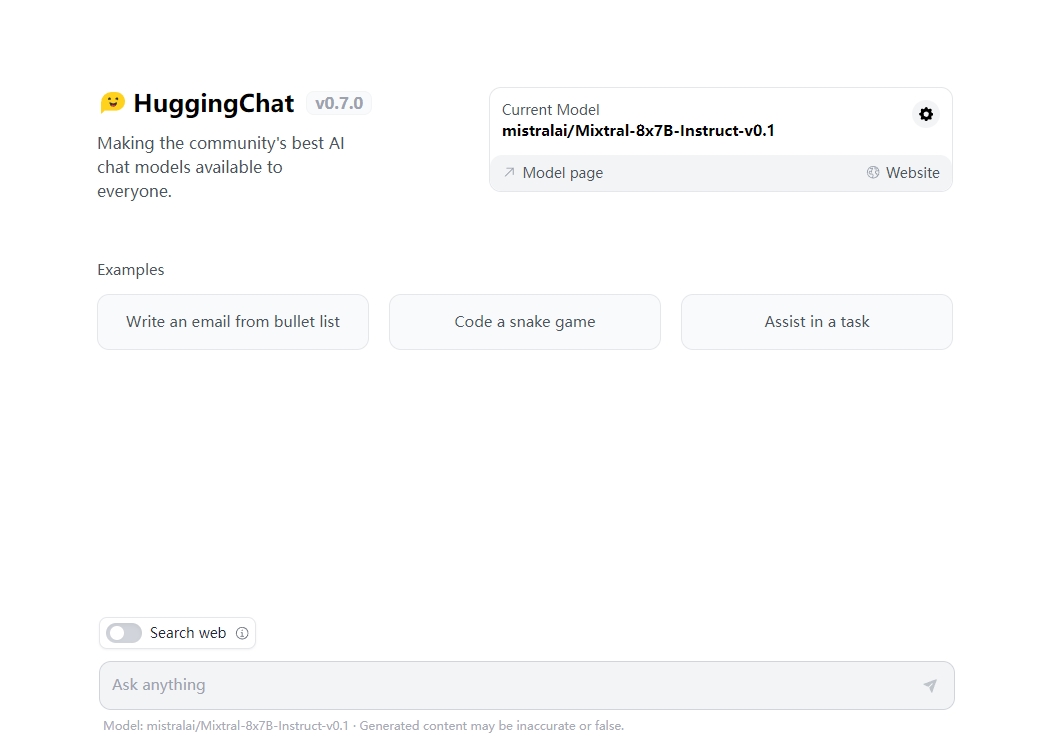Click the arrow icon beside Model page

pos(509,172)
